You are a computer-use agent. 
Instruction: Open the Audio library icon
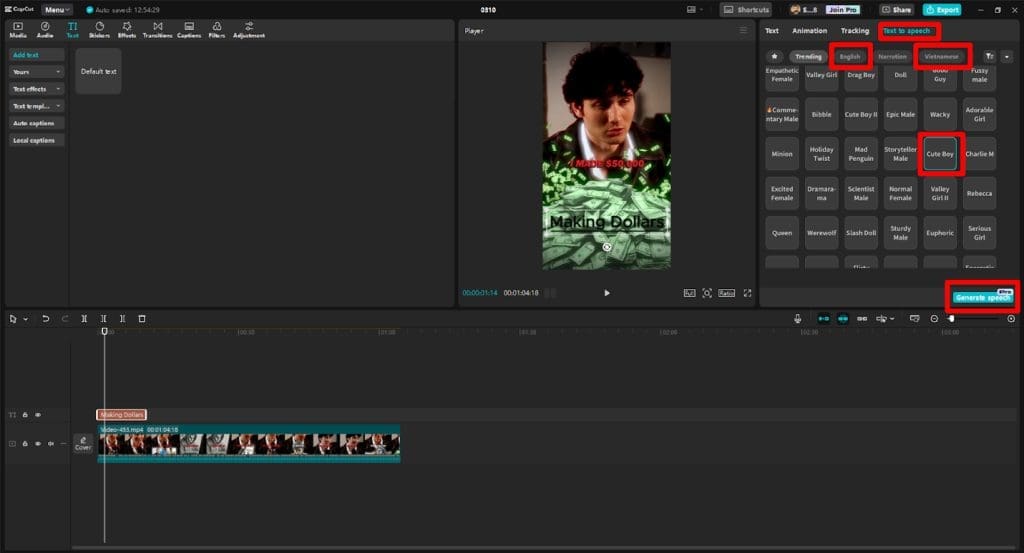[45, 30]
